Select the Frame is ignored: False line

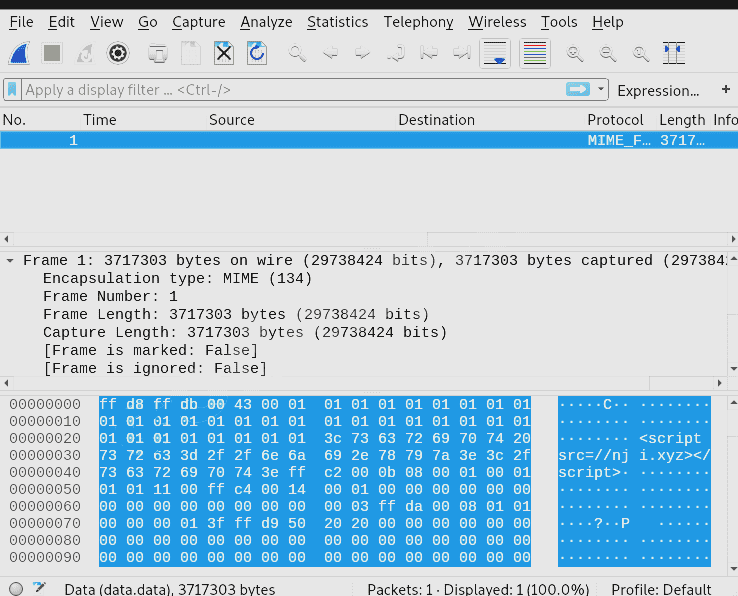click(155, 368)
